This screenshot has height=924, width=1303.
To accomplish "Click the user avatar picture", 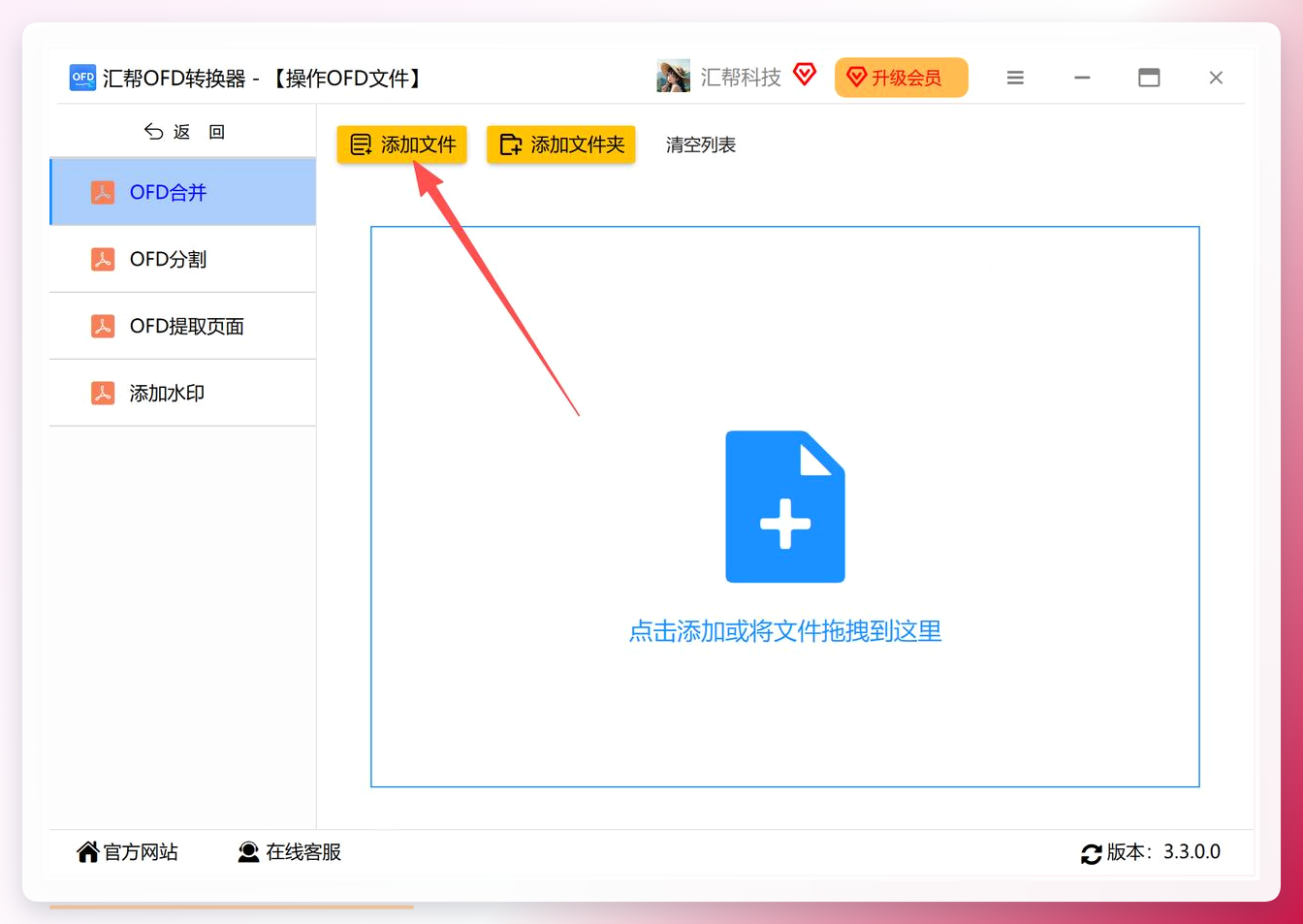I will (x=673, y=77).
